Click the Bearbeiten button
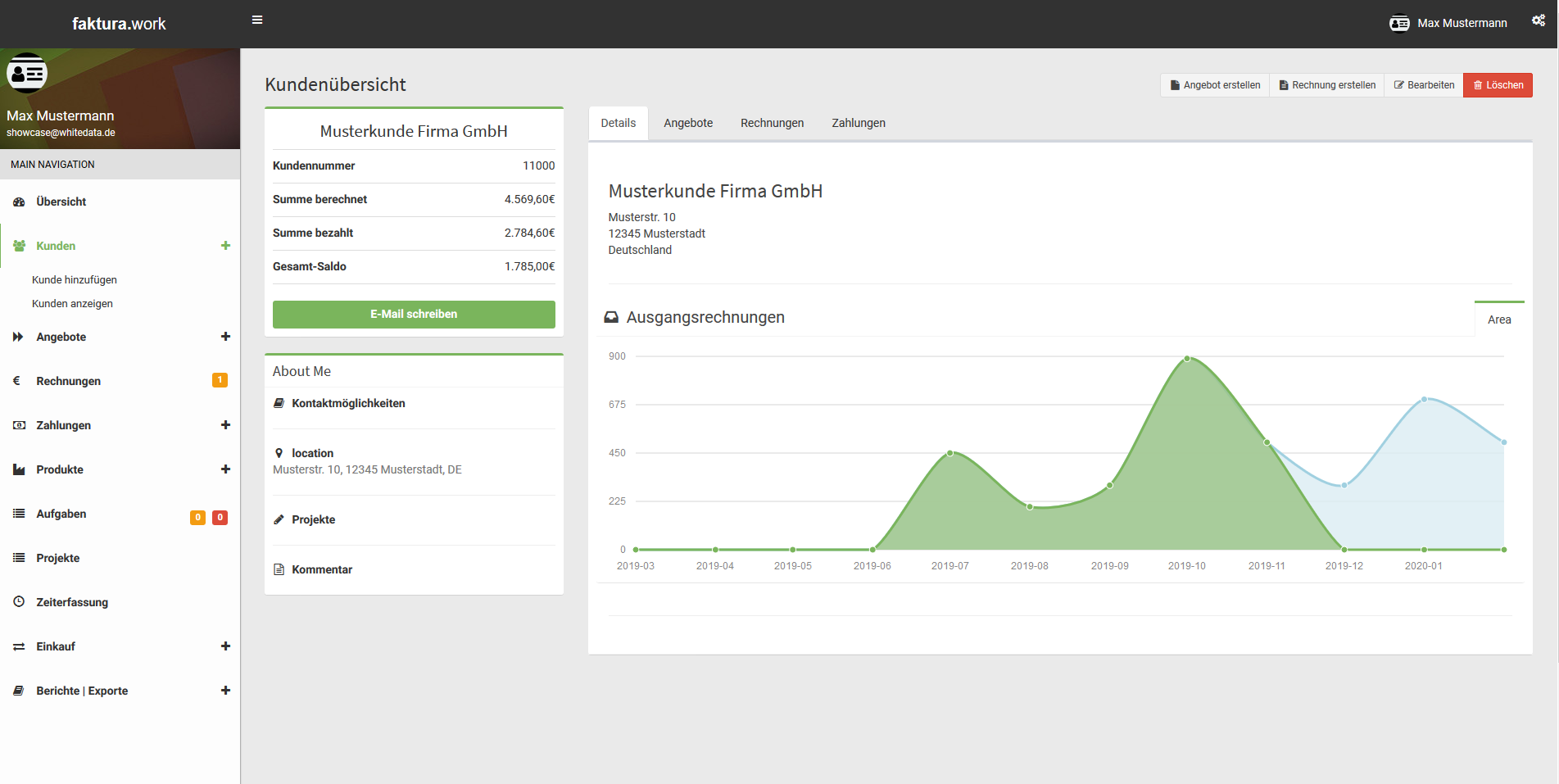 click(1424, 85)
